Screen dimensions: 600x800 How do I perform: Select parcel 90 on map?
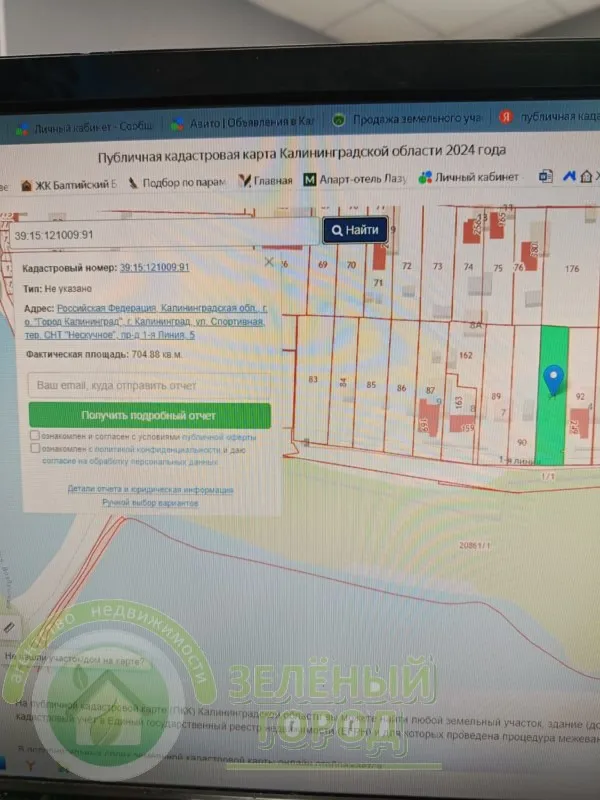coord(522,442)
